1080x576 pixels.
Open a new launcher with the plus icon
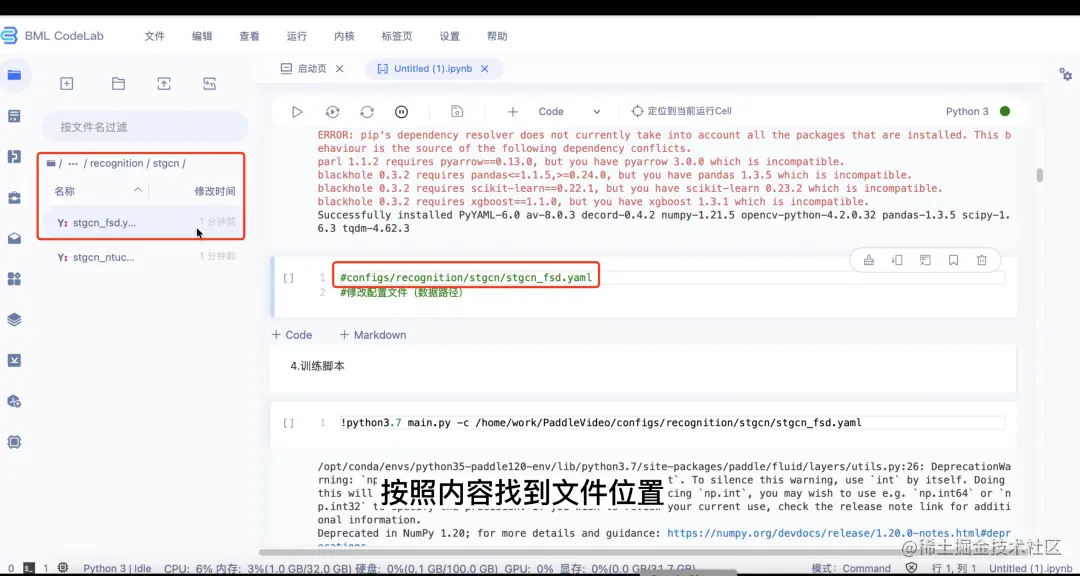click(x=66, y=83)
